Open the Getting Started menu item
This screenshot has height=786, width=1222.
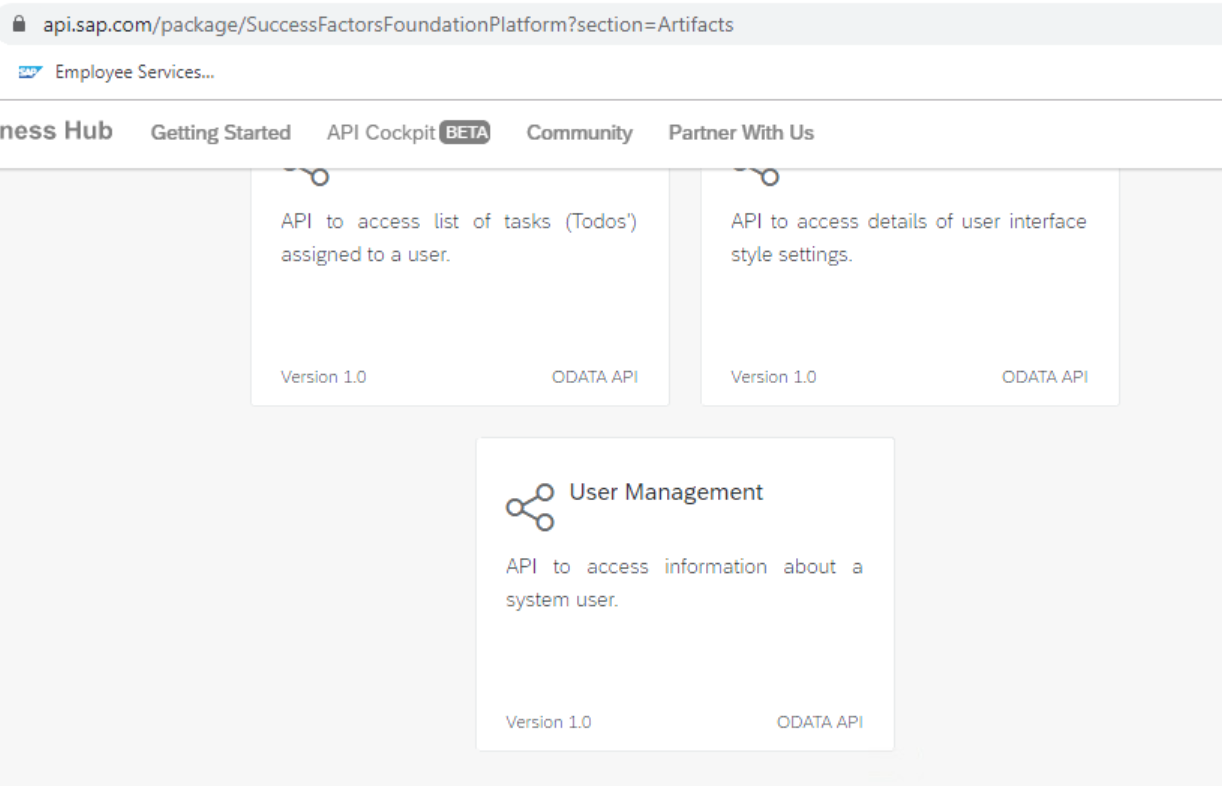[220, 131]
